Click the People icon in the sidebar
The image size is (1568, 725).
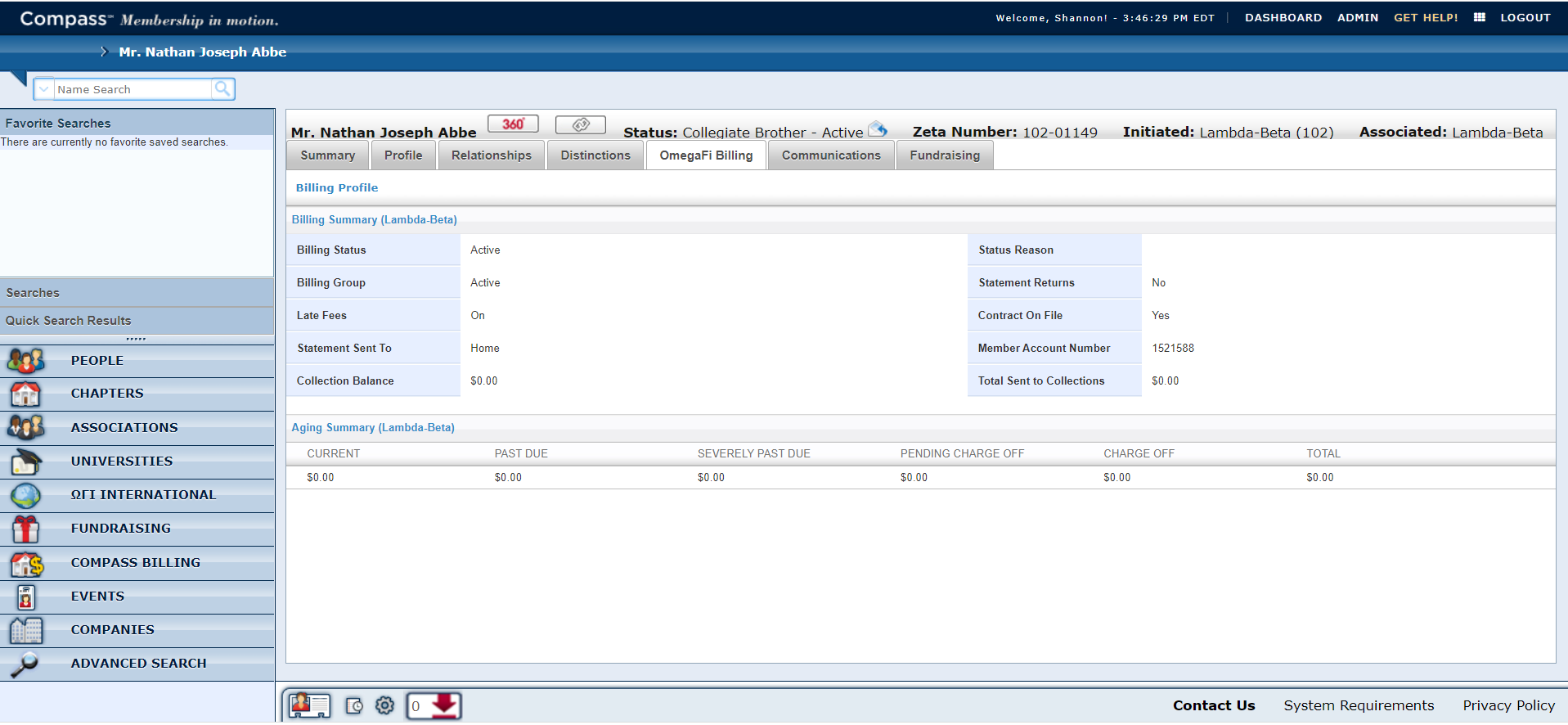click(26, 360)
